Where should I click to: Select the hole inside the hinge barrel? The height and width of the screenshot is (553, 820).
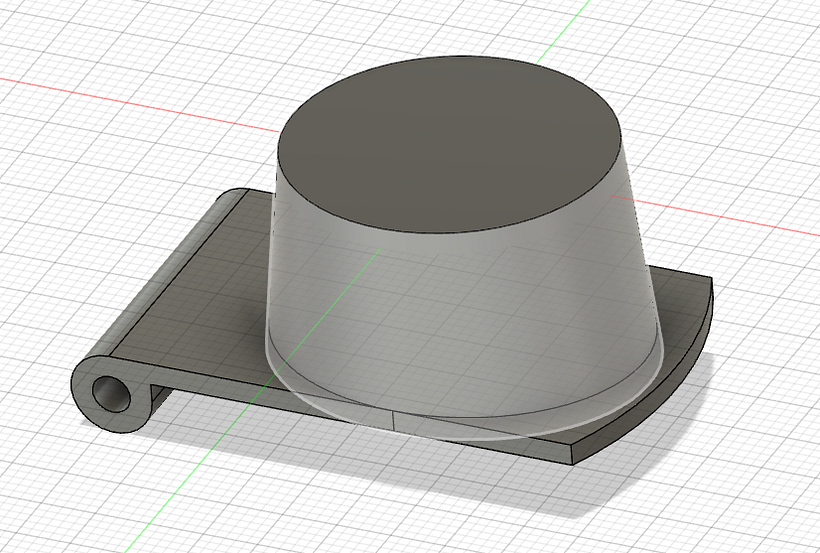point(111,393)
